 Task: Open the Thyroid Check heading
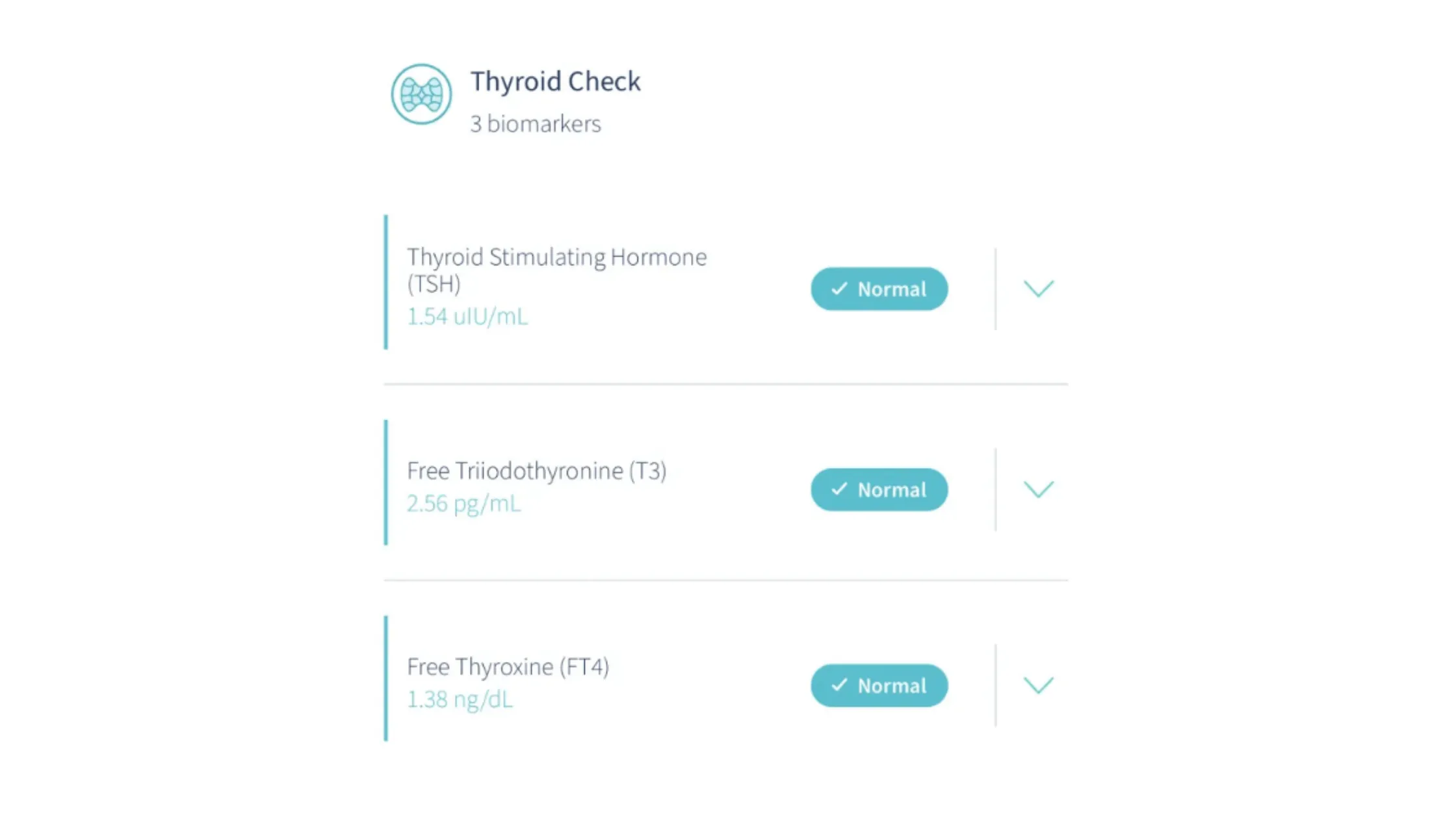[556, 82]
